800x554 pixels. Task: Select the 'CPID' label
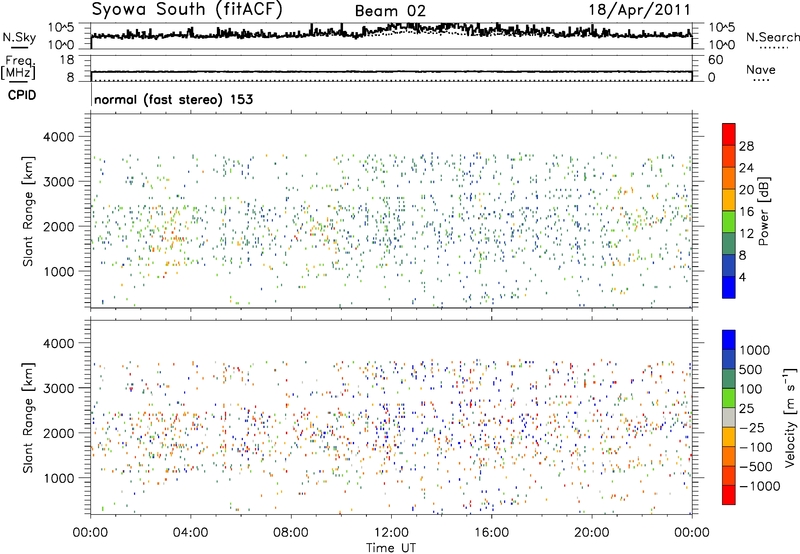pyautogui.click(x=22, y=95)
